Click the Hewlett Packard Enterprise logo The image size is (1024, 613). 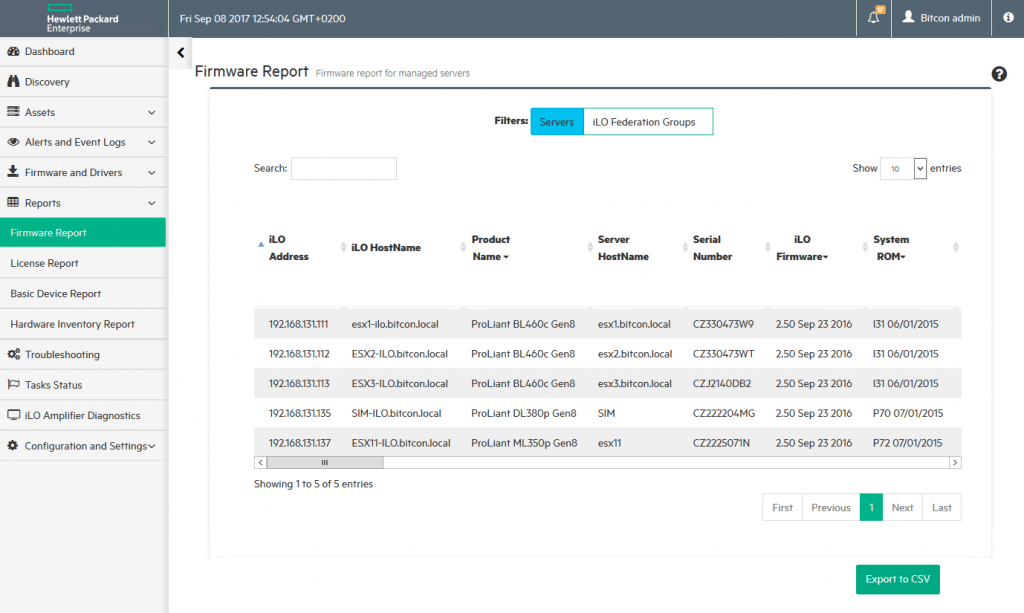point(82,18)
